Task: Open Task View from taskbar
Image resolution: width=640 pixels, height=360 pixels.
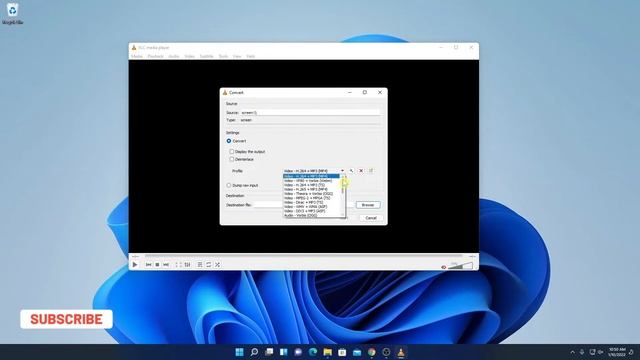Action: coord(269,352)
